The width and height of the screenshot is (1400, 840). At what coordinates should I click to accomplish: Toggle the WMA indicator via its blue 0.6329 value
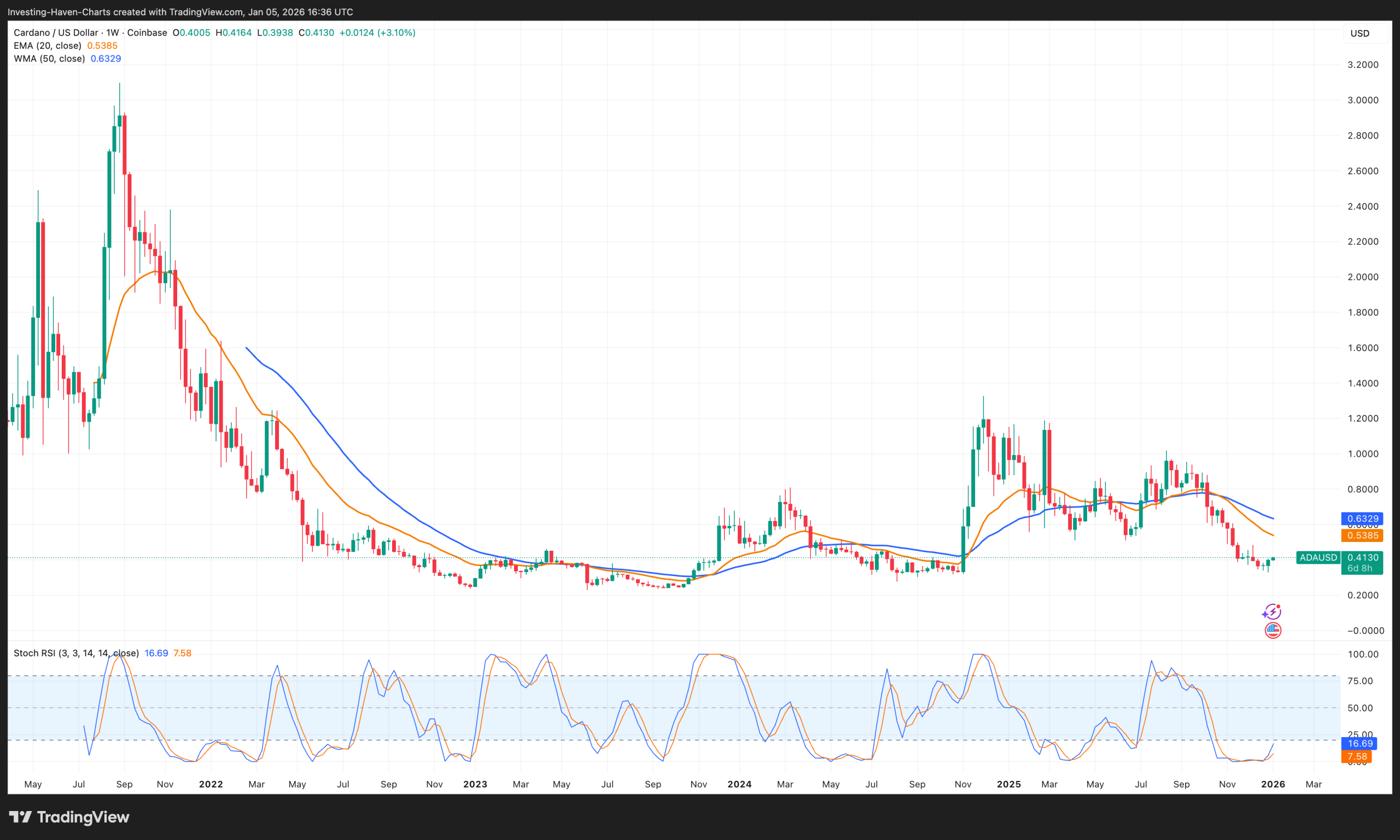pos(107,59)
